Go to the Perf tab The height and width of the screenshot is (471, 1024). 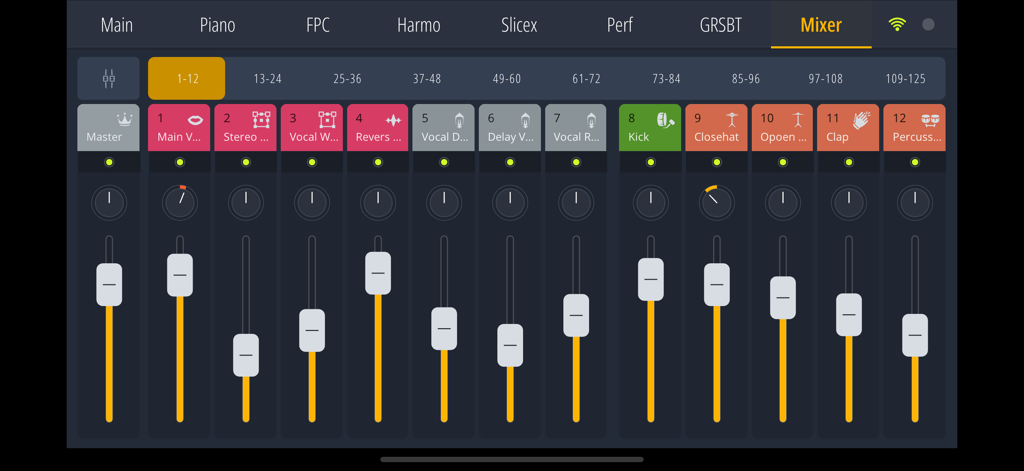(620, 25)
